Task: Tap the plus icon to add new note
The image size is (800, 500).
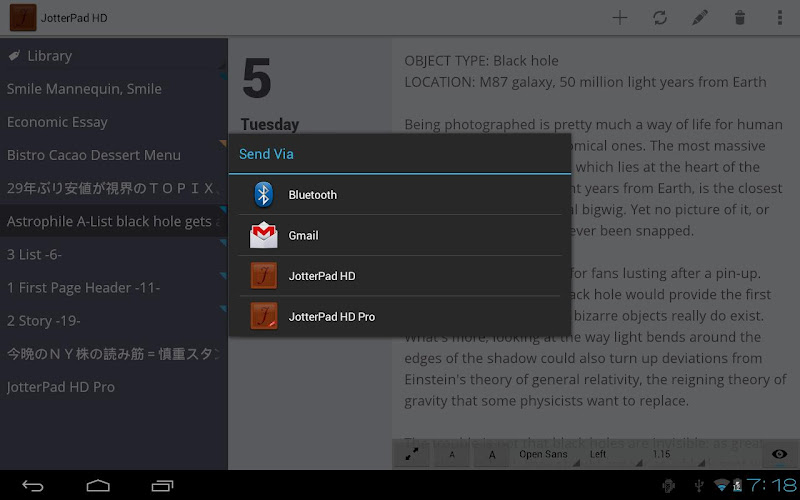Action: [620, 18]
